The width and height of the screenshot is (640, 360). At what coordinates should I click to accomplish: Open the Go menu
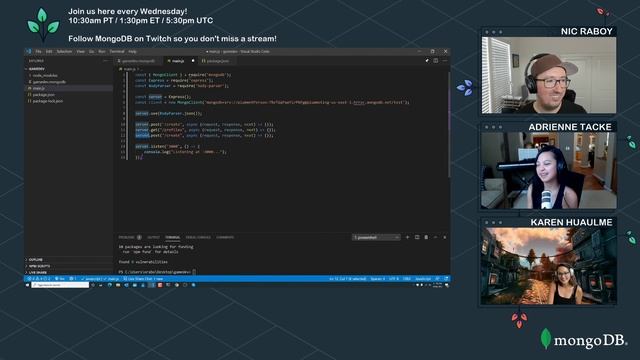pos(91,51)
